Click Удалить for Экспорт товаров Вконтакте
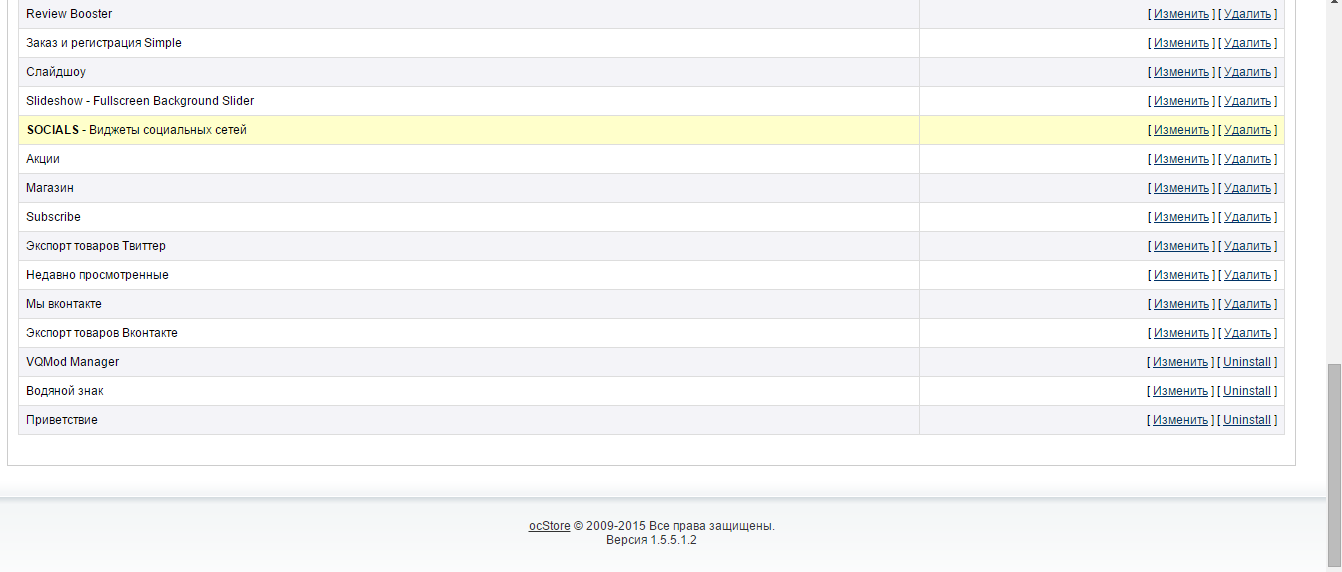Viewport: 1342px width, 572px height. pyautogui.click(x=1247, y=333)
